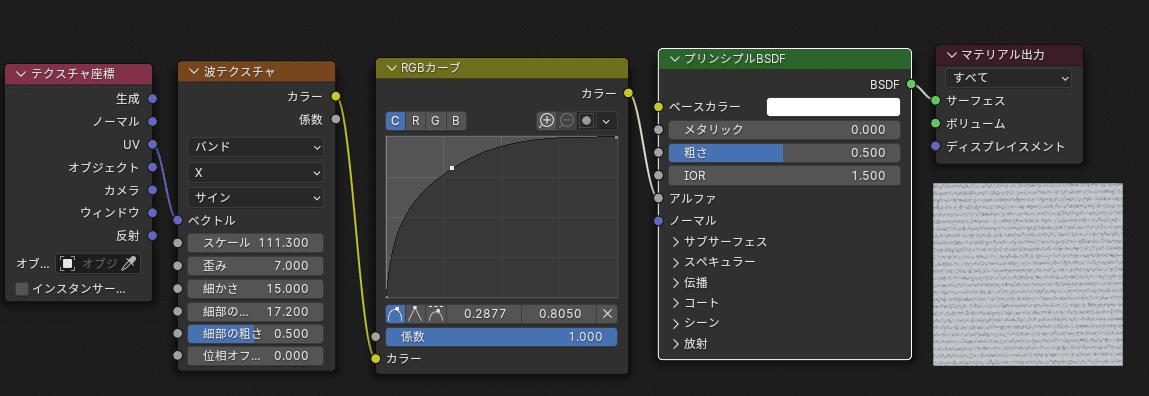This screenshot has width=1149, height=396.
Task: Click the zoom in icon in RGB Curves
Action: [x=546, y=121]
